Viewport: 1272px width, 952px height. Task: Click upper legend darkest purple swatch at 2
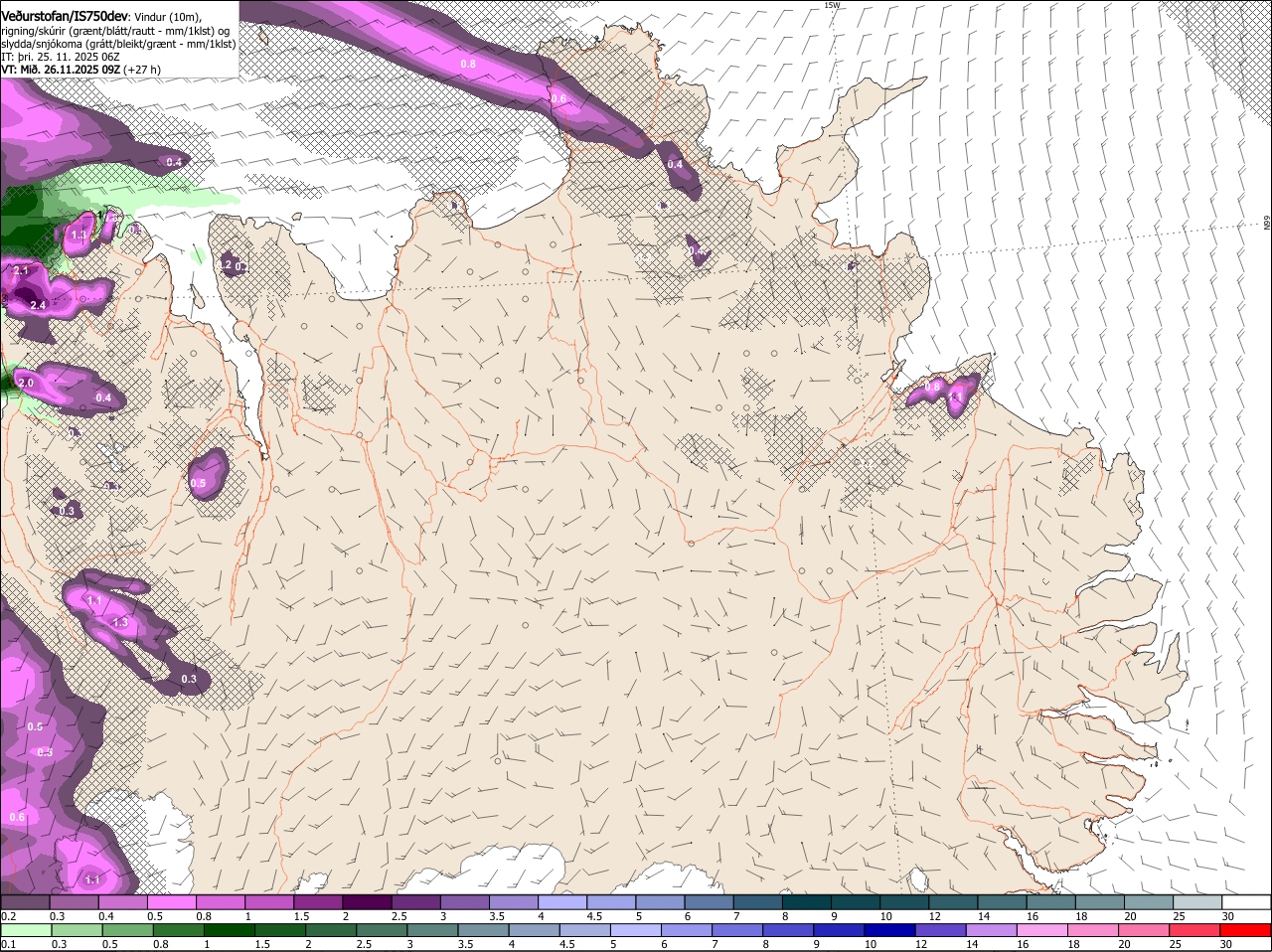point(367,901)
